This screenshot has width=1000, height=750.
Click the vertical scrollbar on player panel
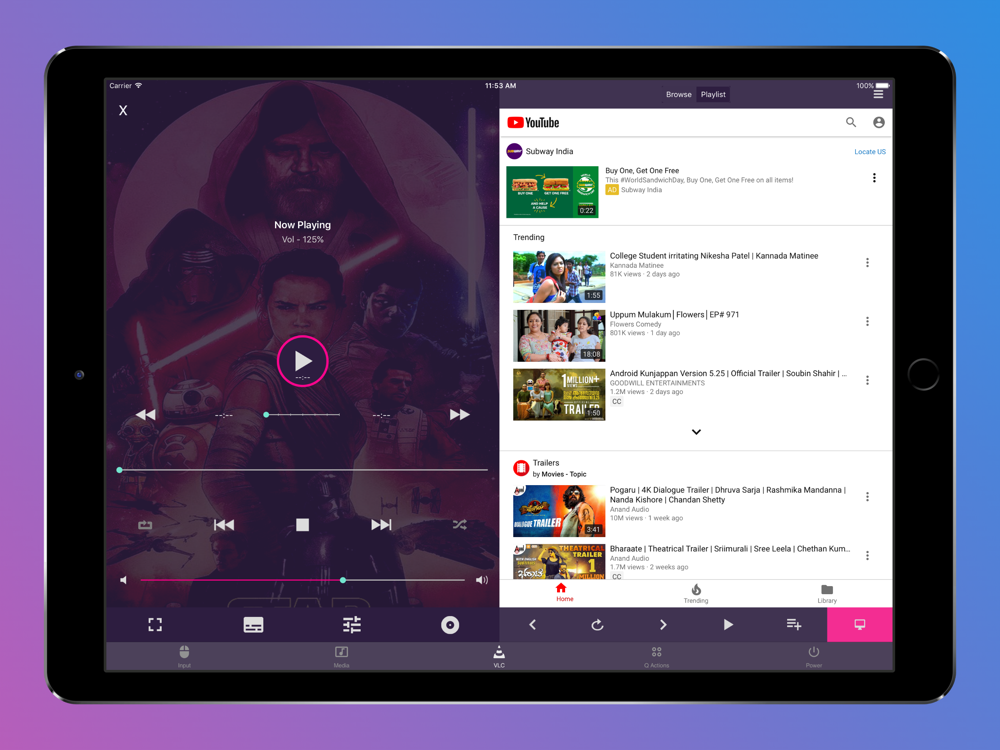472,217
